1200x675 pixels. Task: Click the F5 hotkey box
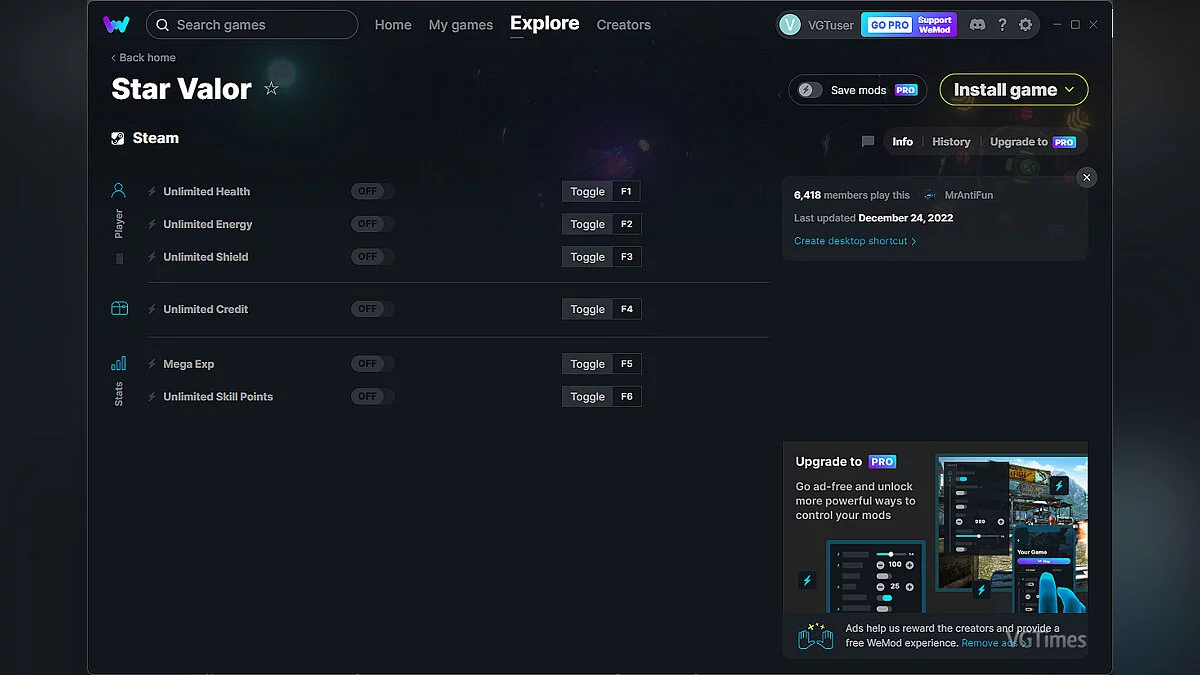(627, 365)
